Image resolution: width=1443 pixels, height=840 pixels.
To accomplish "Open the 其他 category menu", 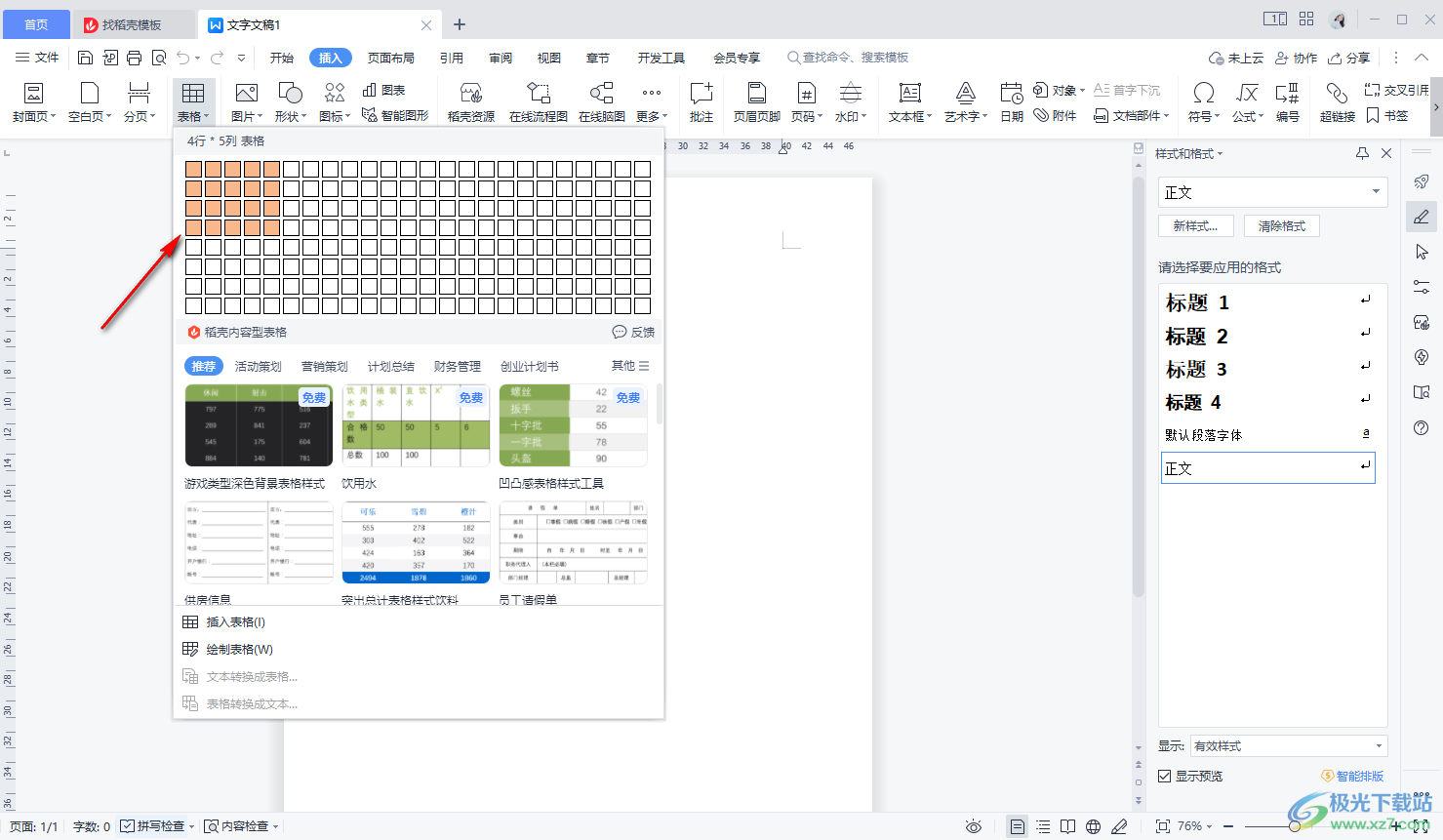I will pos(630,366).
